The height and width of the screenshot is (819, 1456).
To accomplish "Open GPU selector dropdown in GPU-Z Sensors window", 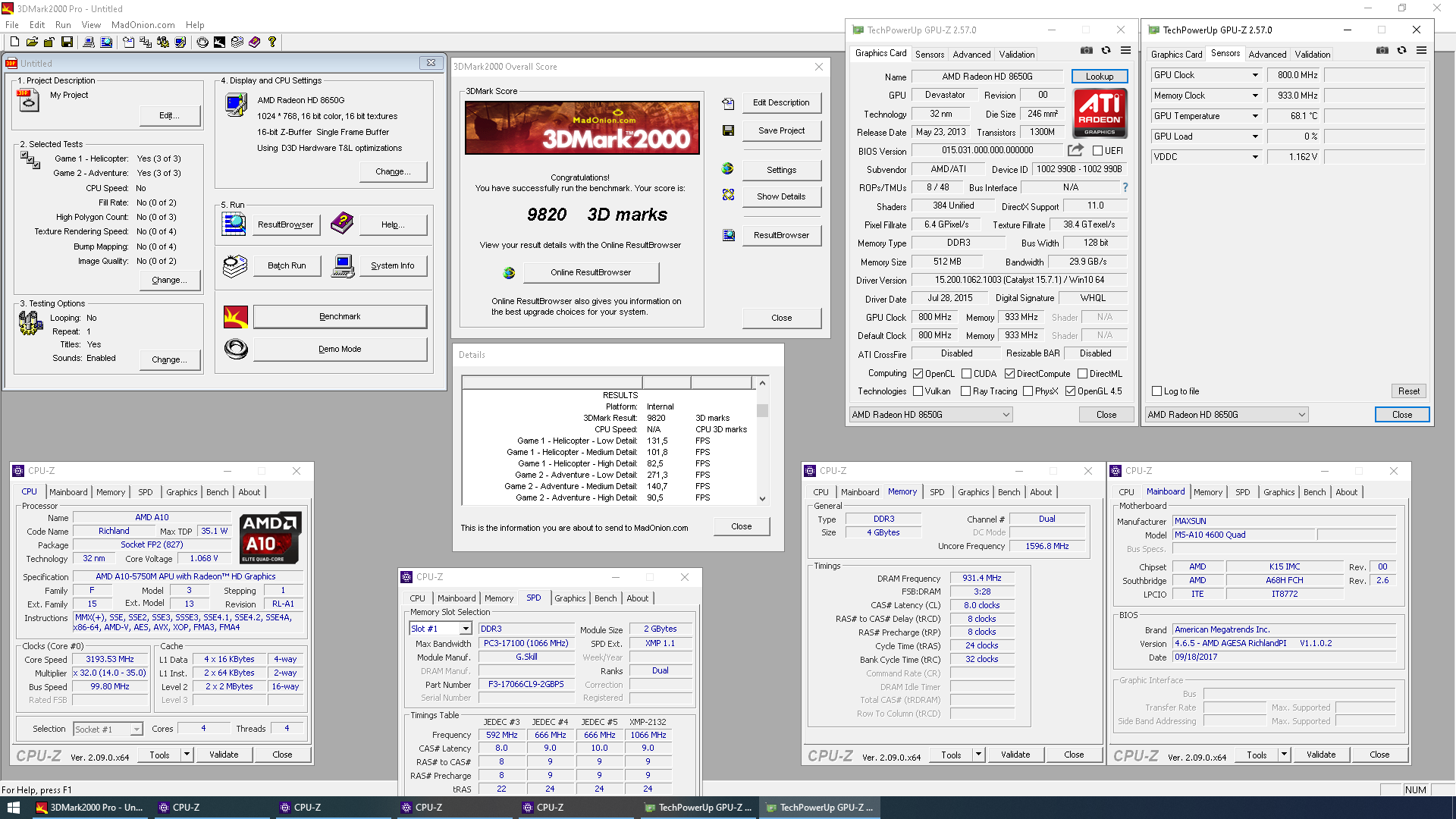I will click(x=1227, y=415).
